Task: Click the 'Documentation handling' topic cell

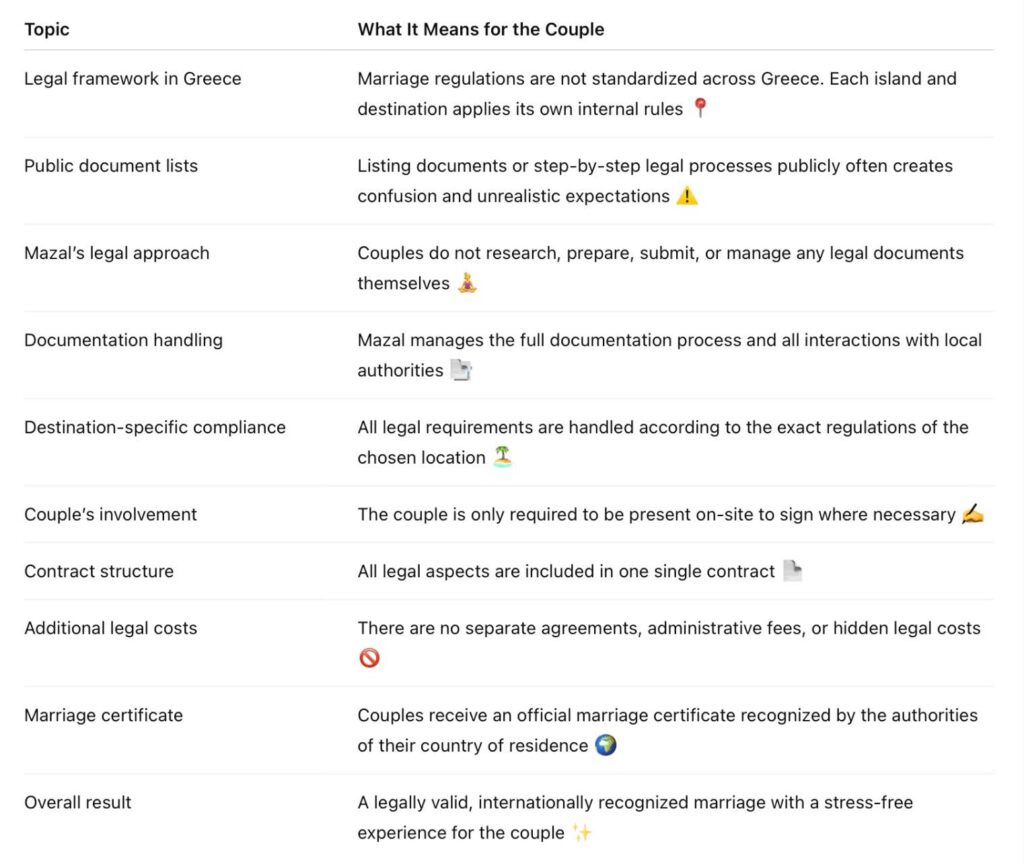Action: tap(123, 340)
